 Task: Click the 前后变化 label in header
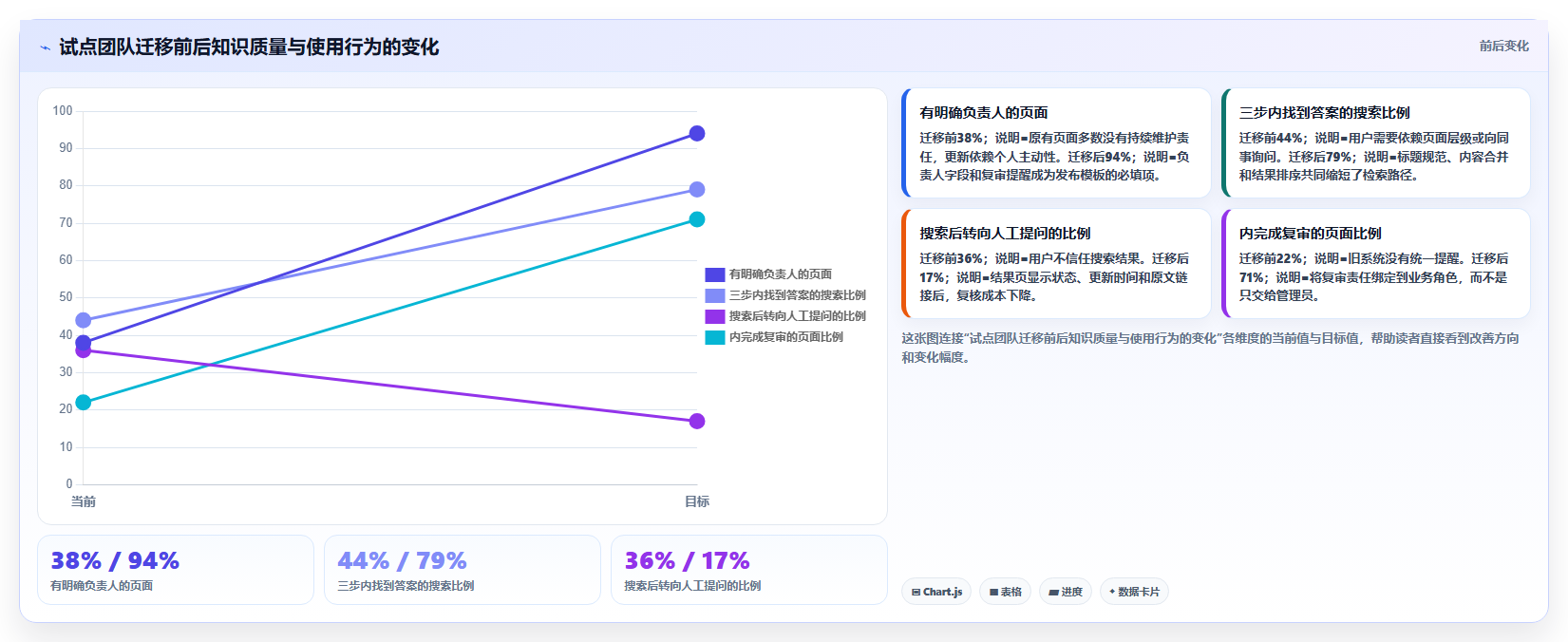pyautogui.click(x=1503, y=46)
